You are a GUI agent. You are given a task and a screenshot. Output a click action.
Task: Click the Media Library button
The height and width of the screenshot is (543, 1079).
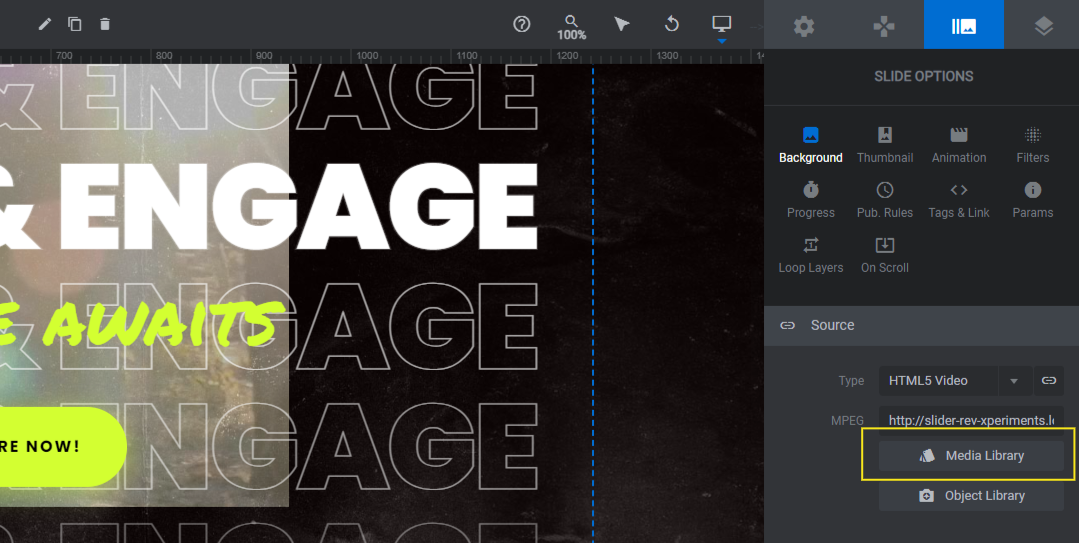point(971,456)
